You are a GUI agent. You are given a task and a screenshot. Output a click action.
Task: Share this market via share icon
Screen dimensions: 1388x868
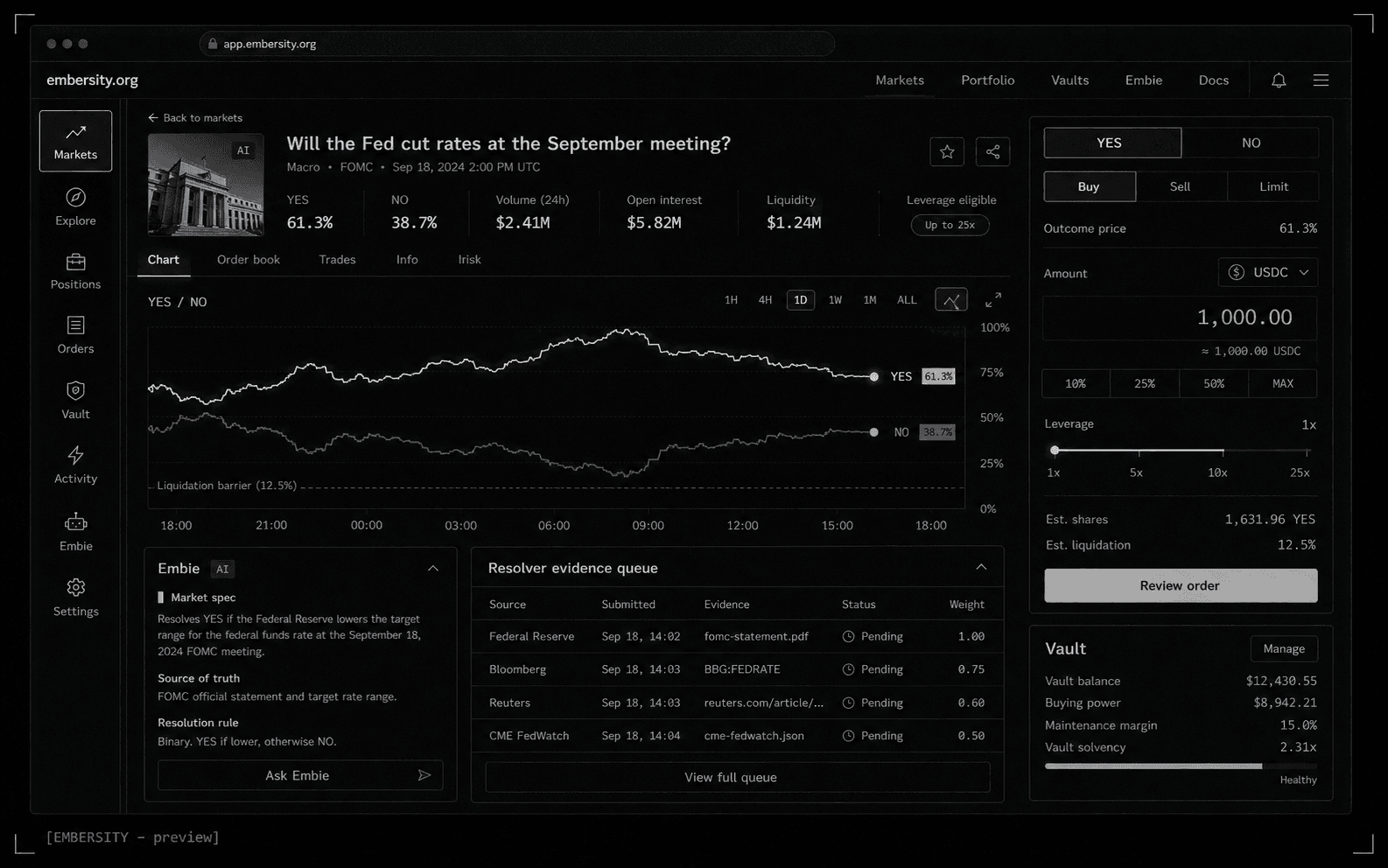pos(992,152)
